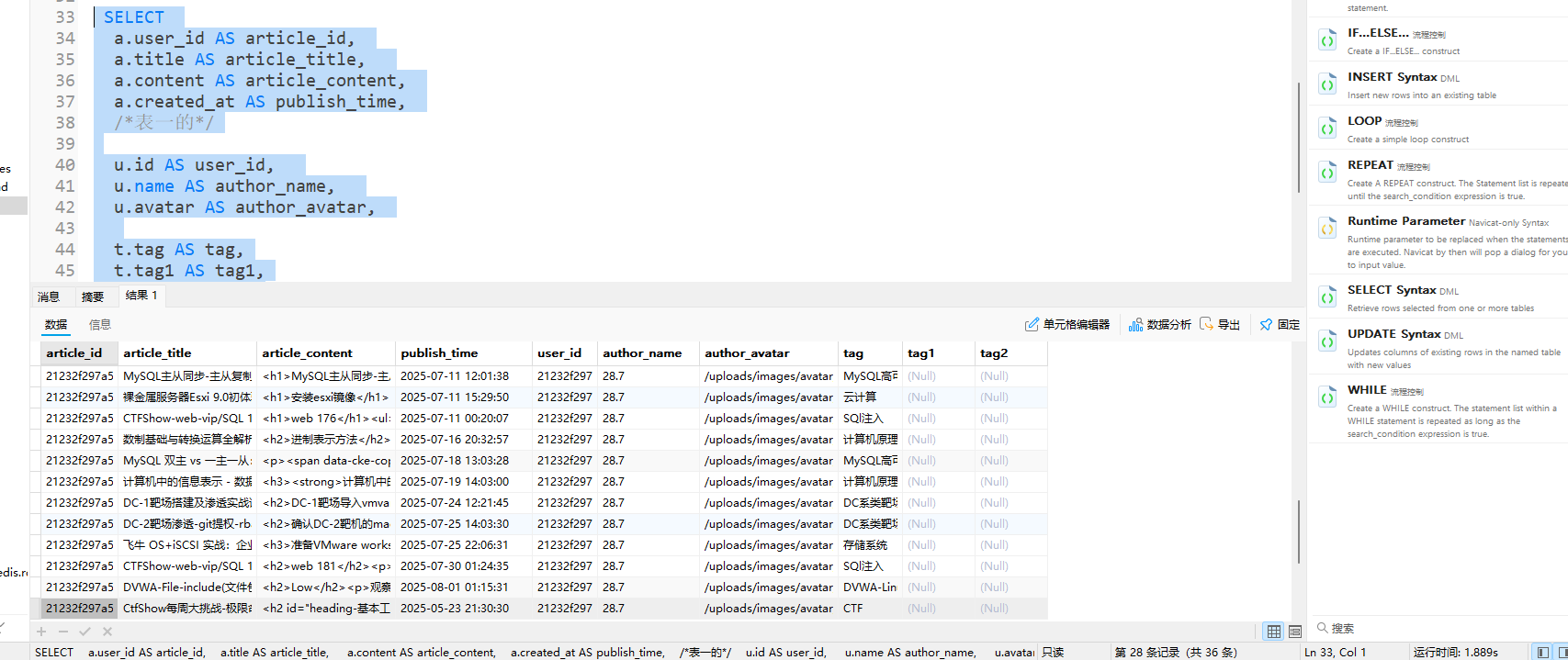Switch to form view in the results footer
1568x660 pixels.
[x=1295, y=632]
